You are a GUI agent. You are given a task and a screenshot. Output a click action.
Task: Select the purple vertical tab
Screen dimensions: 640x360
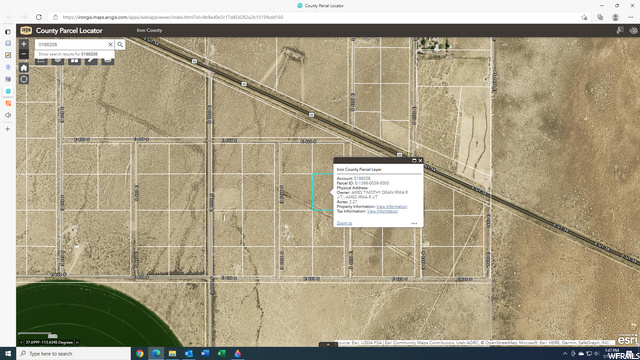coord(8,79)
